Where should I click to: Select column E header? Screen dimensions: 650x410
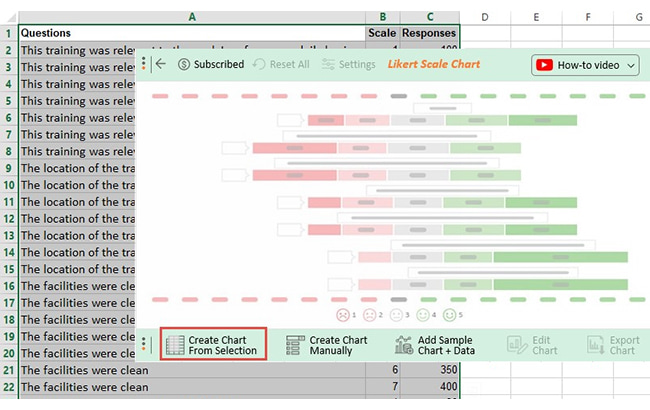(x=536, y=17)
